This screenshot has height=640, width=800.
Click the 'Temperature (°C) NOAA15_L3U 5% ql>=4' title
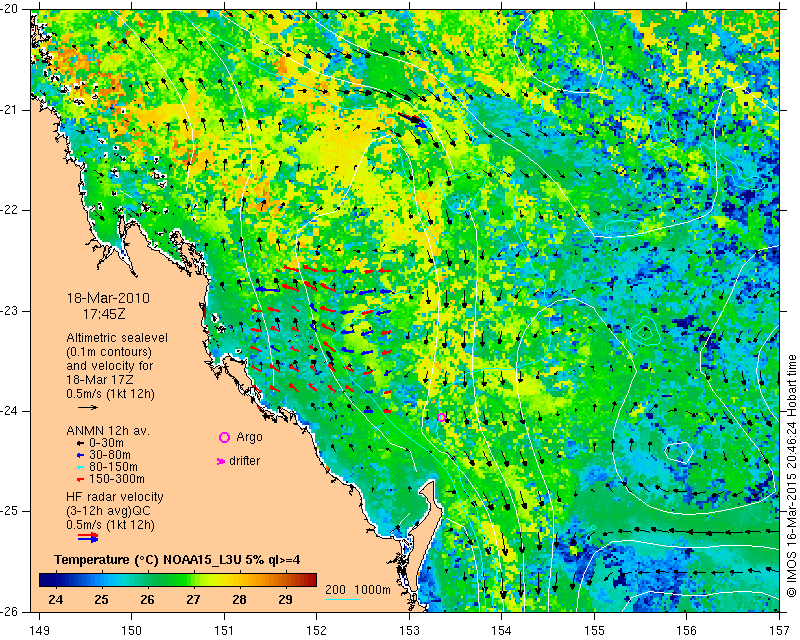click(177, 560)
